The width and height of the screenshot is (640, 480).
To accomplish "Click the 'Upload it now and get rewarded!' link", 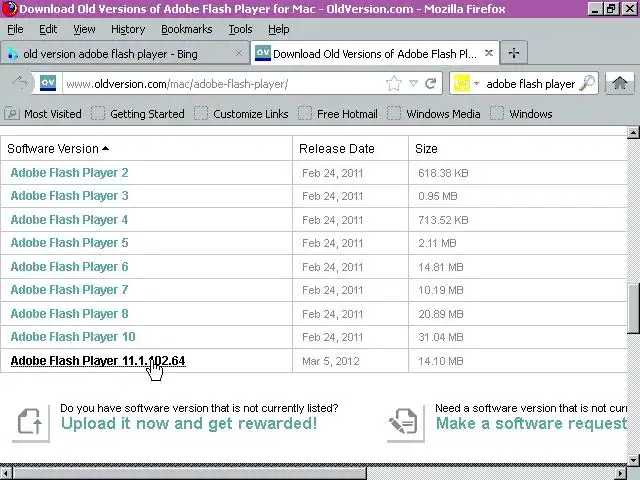I will (x=189, y=423).
